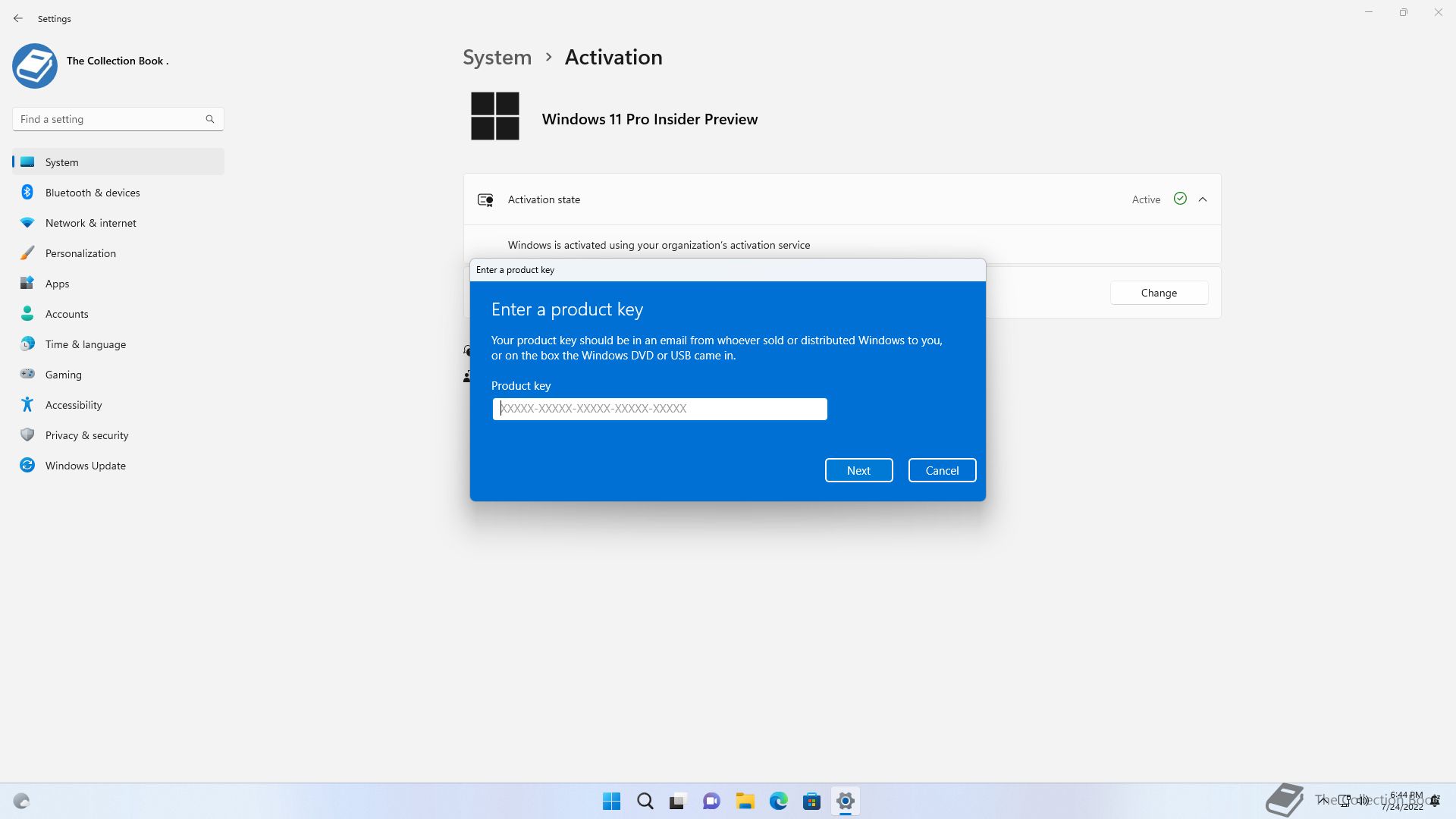Click the Time & language clock icon
The image size is (1456, 819).
27,344
